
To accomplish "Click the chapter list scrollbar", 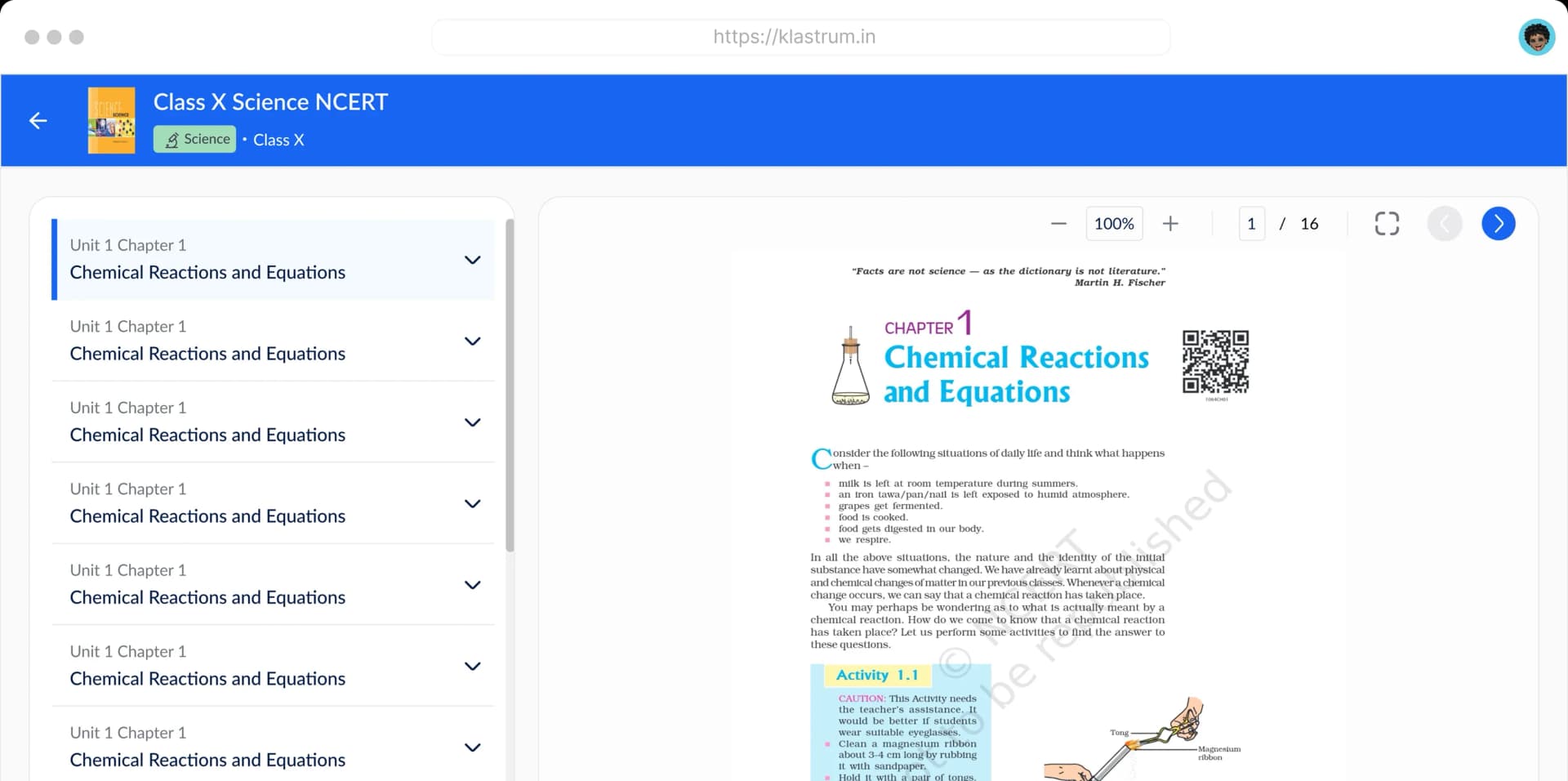I will 510,386.
